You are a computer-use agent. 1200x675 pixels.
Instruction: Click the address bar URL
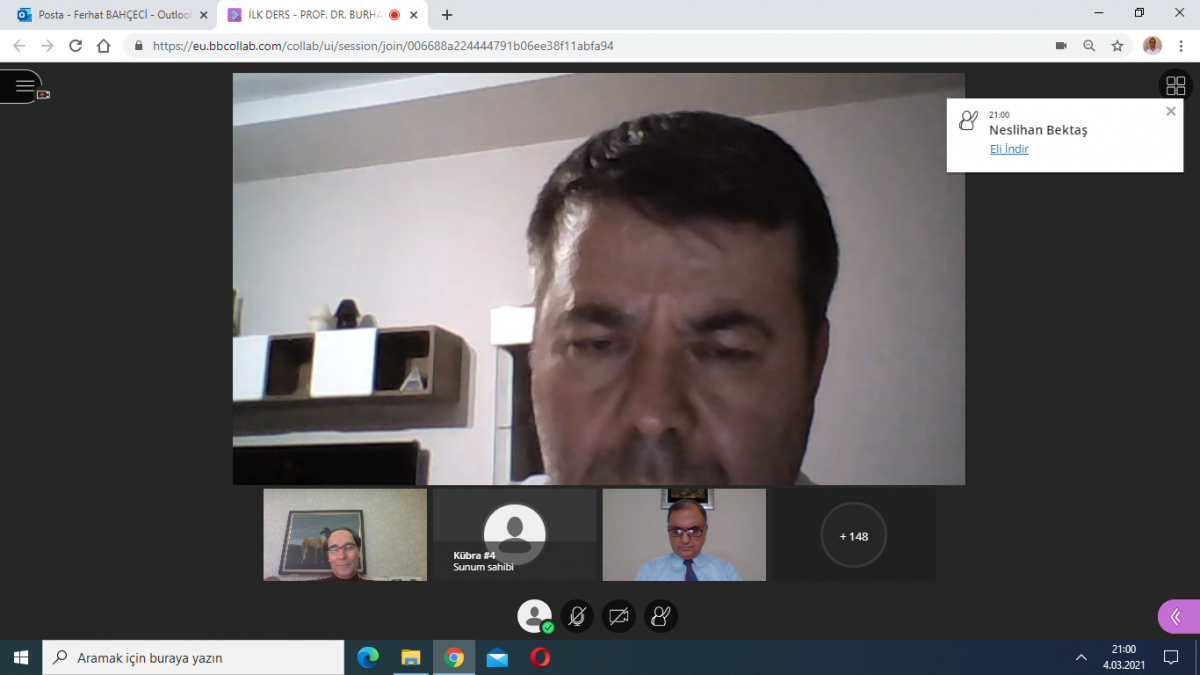(383, 45)
